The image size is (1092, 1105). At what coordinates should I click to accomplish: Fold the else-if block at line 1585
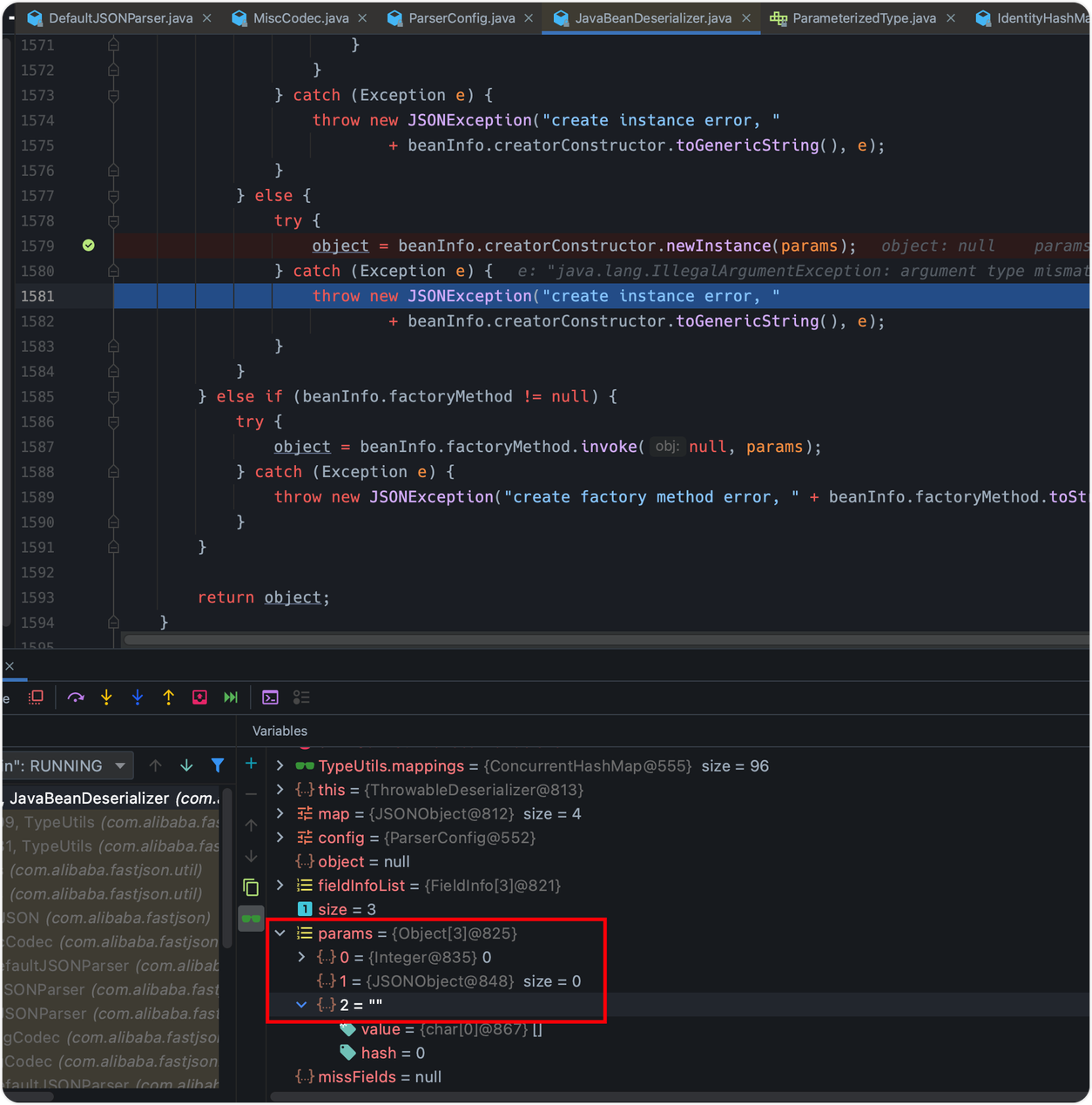113,396
